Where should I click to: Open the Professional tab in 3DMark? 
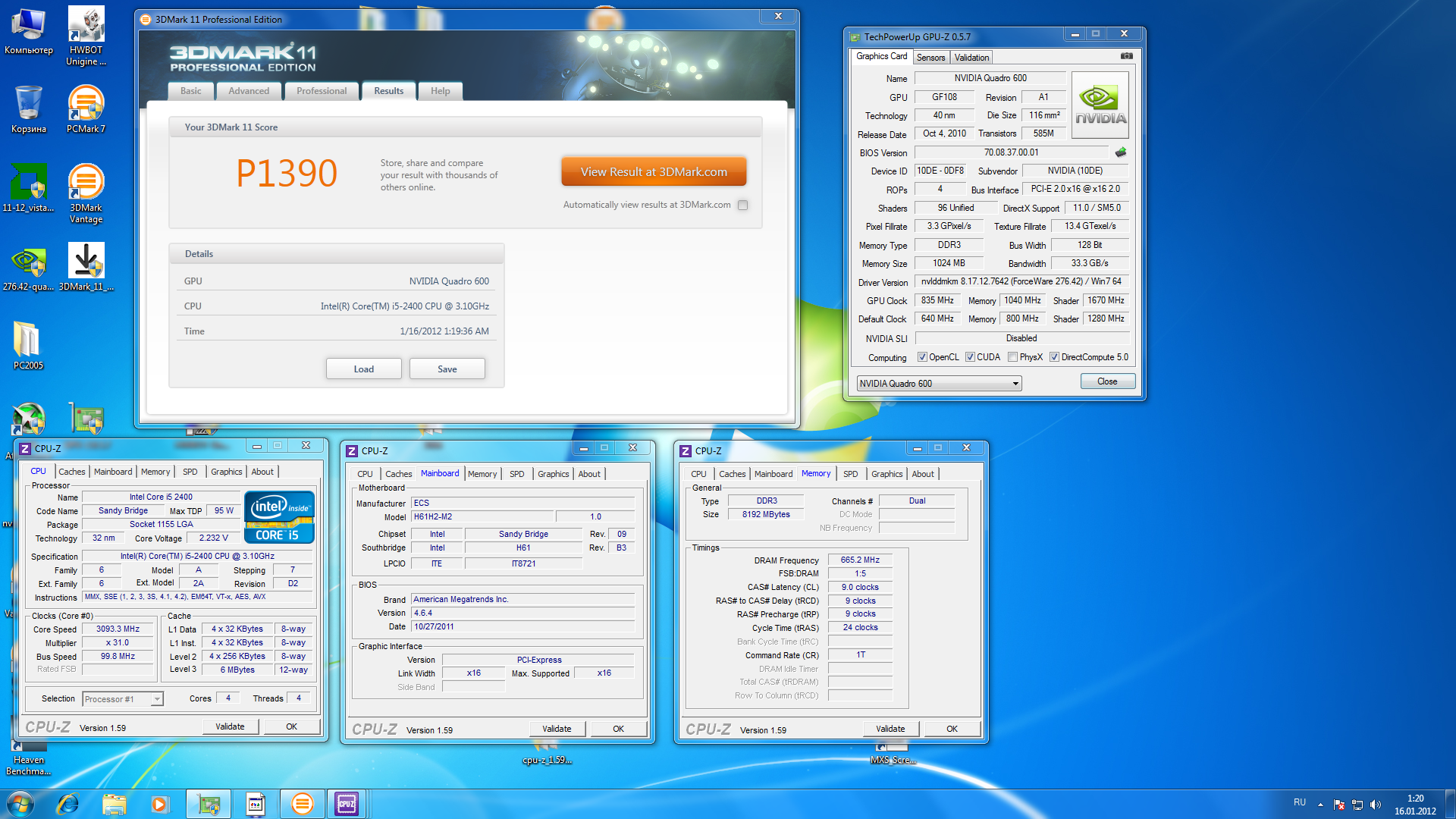tap(322, 91)
